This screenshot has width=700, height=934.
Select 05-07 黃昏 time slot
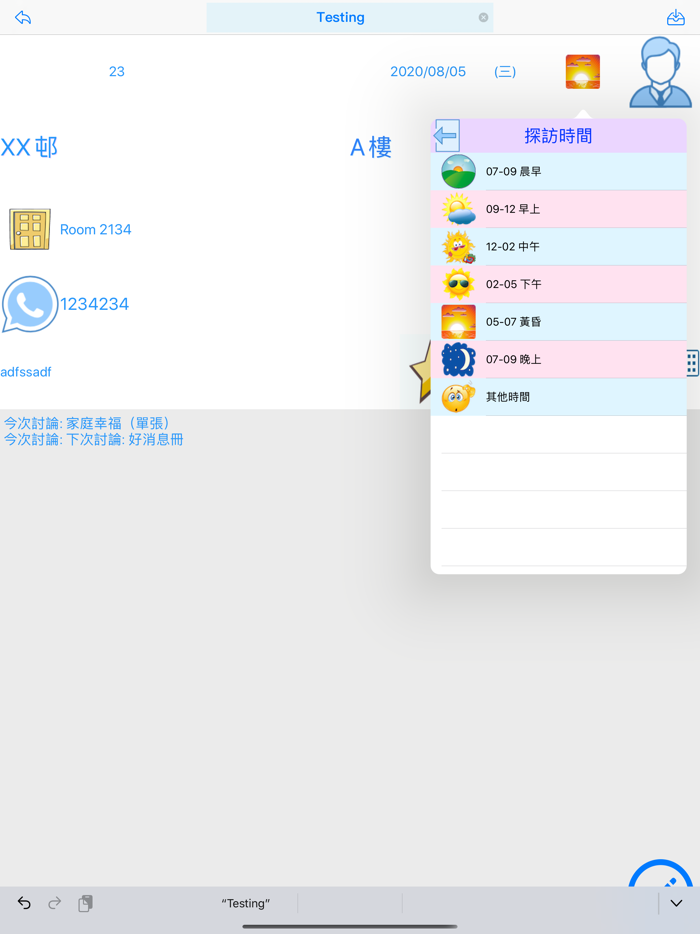tap(559, 322)
